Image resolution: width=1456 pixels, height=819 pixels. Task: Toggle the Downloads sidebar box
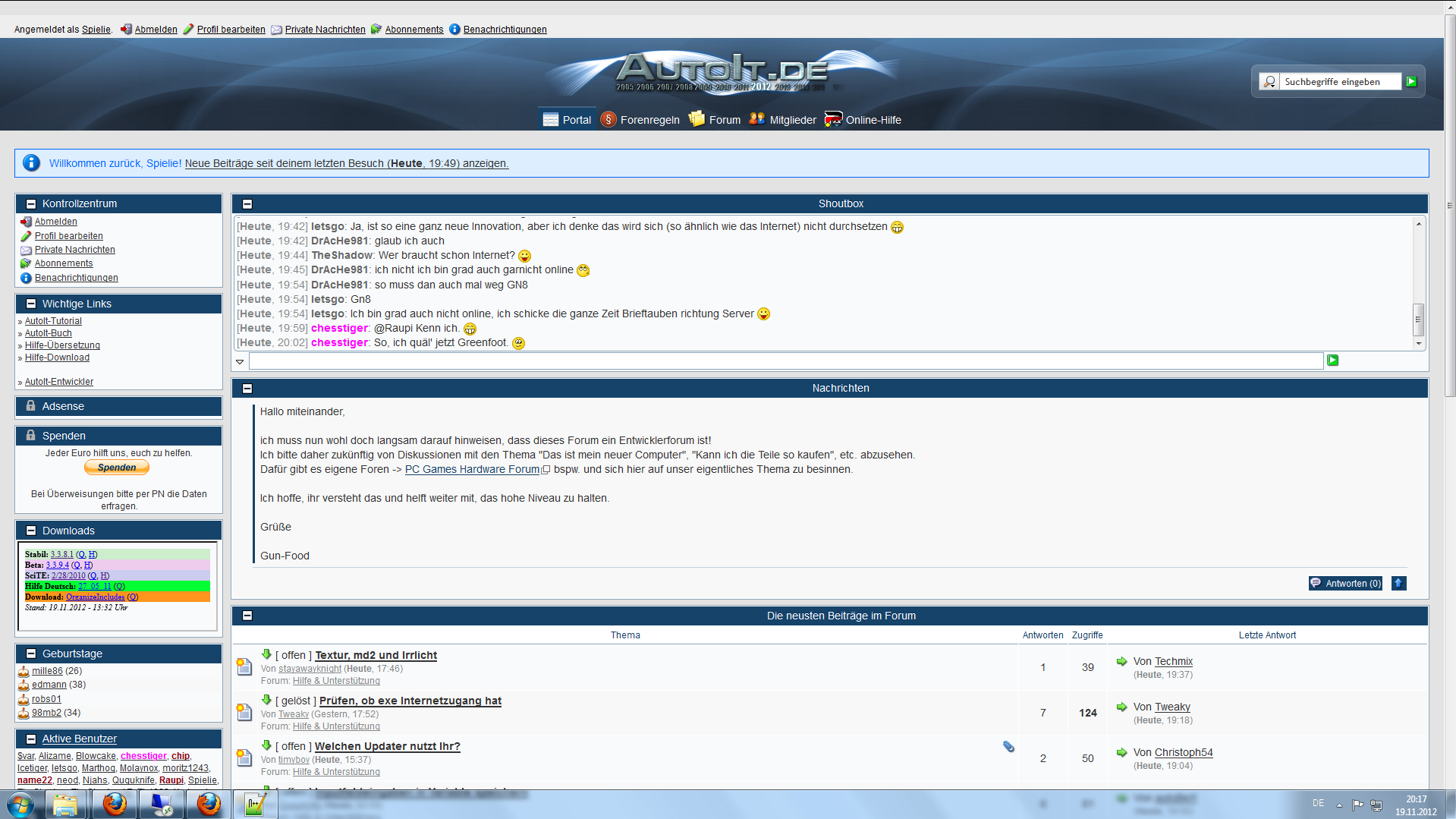click(31, 531)
